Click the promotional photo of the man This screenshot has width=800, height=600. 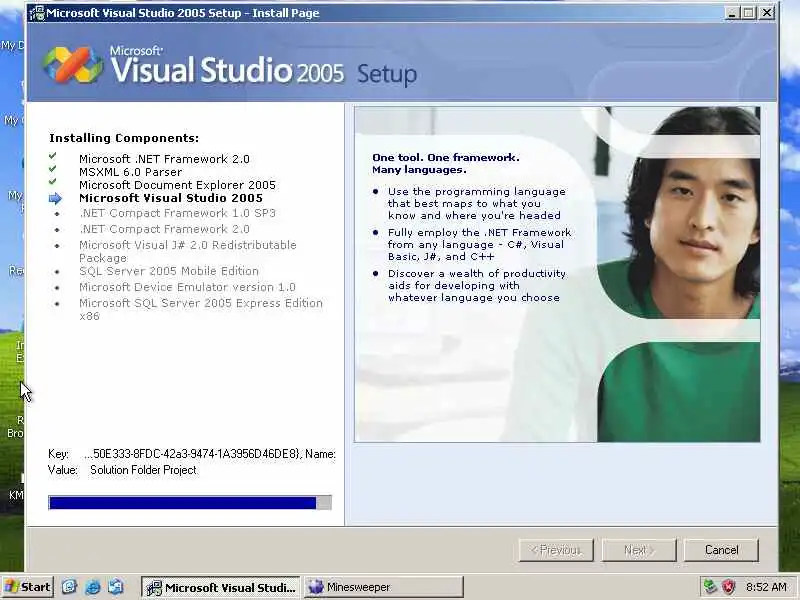679,273
